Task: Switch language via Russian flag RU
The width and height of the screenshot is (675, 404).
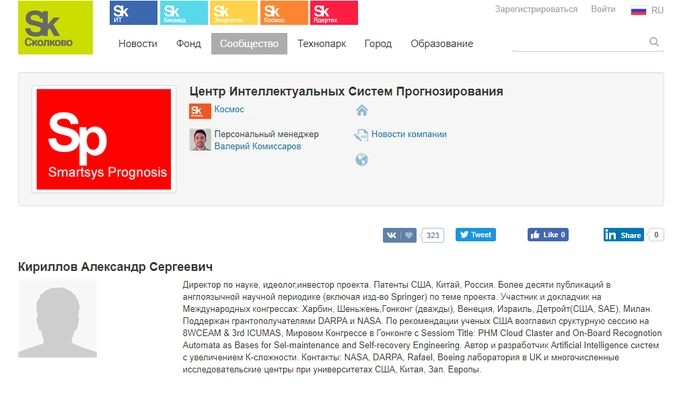Action: tap(646, 10)
